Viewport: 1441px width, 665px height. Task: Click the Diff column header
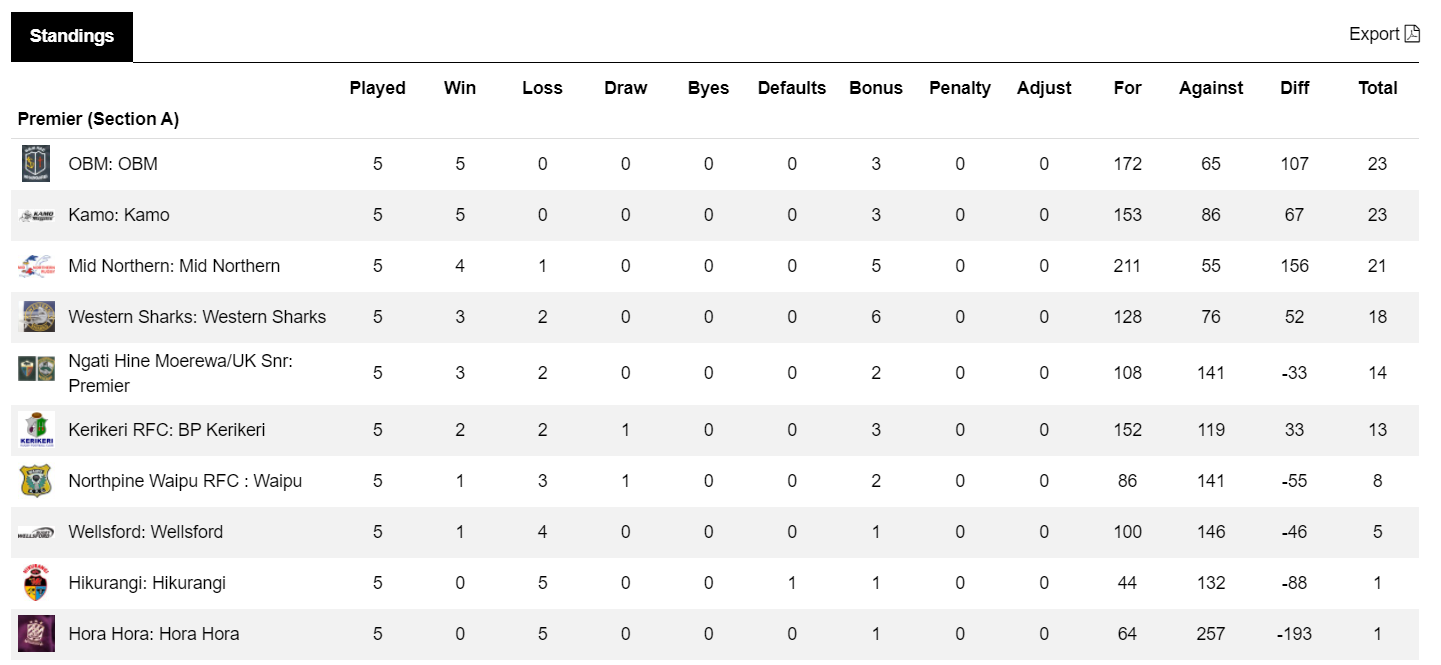(1295, 88)
